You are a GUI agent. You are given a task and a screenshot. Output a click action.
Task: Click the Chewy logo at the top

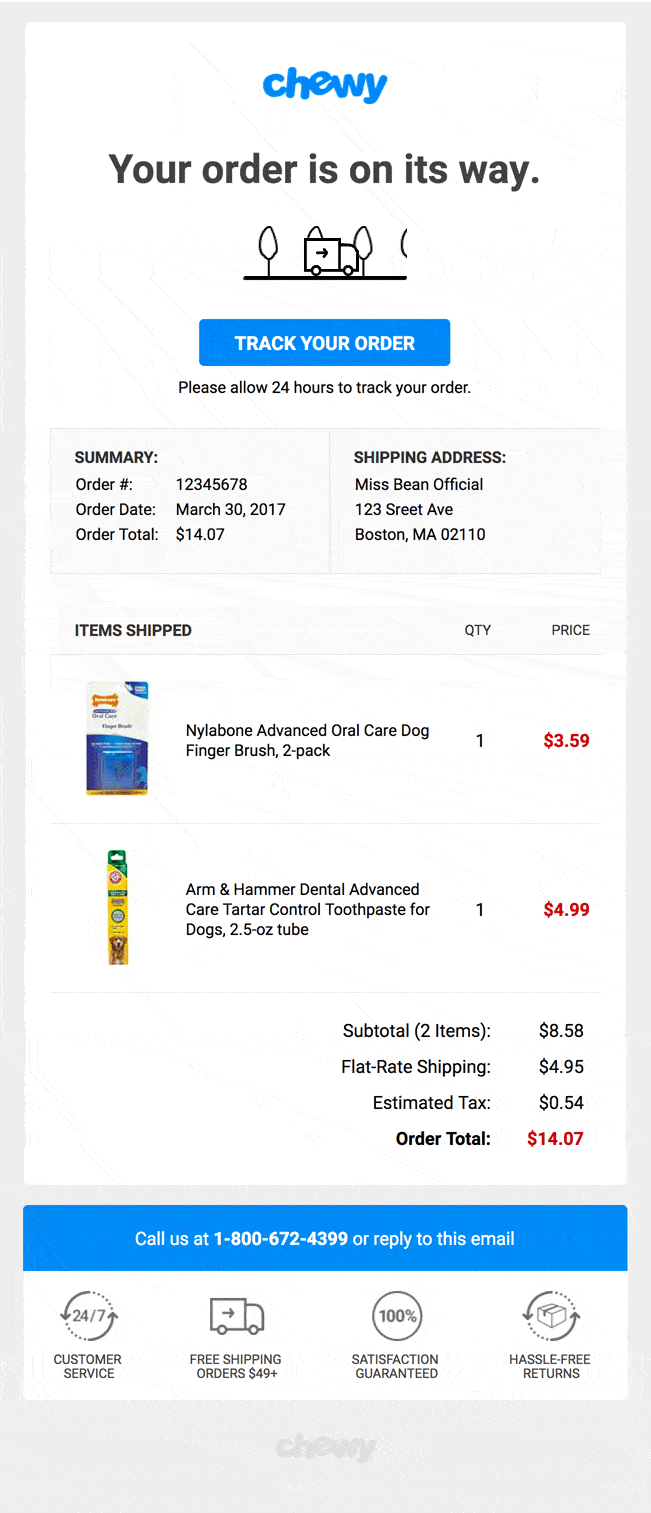pyautogui.click(x=325, y=85)
